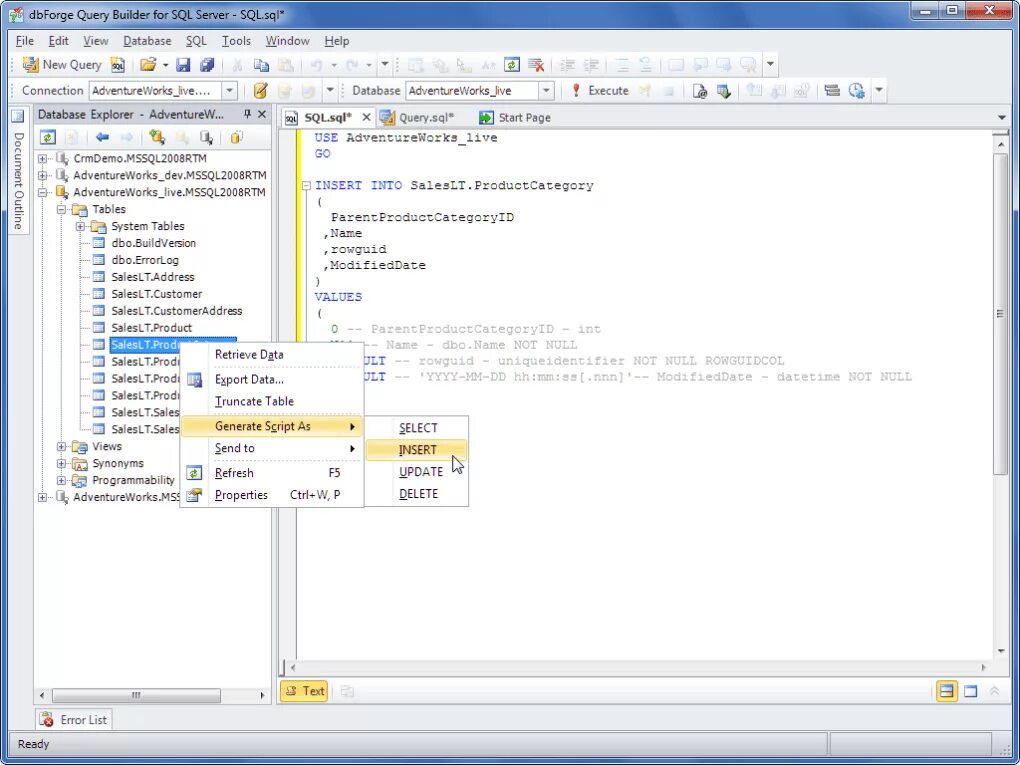The height and width of the screenshot is (765, 1020).
Task: Select the SalesLT.CustomerAddress table
Action: (176, 311)
